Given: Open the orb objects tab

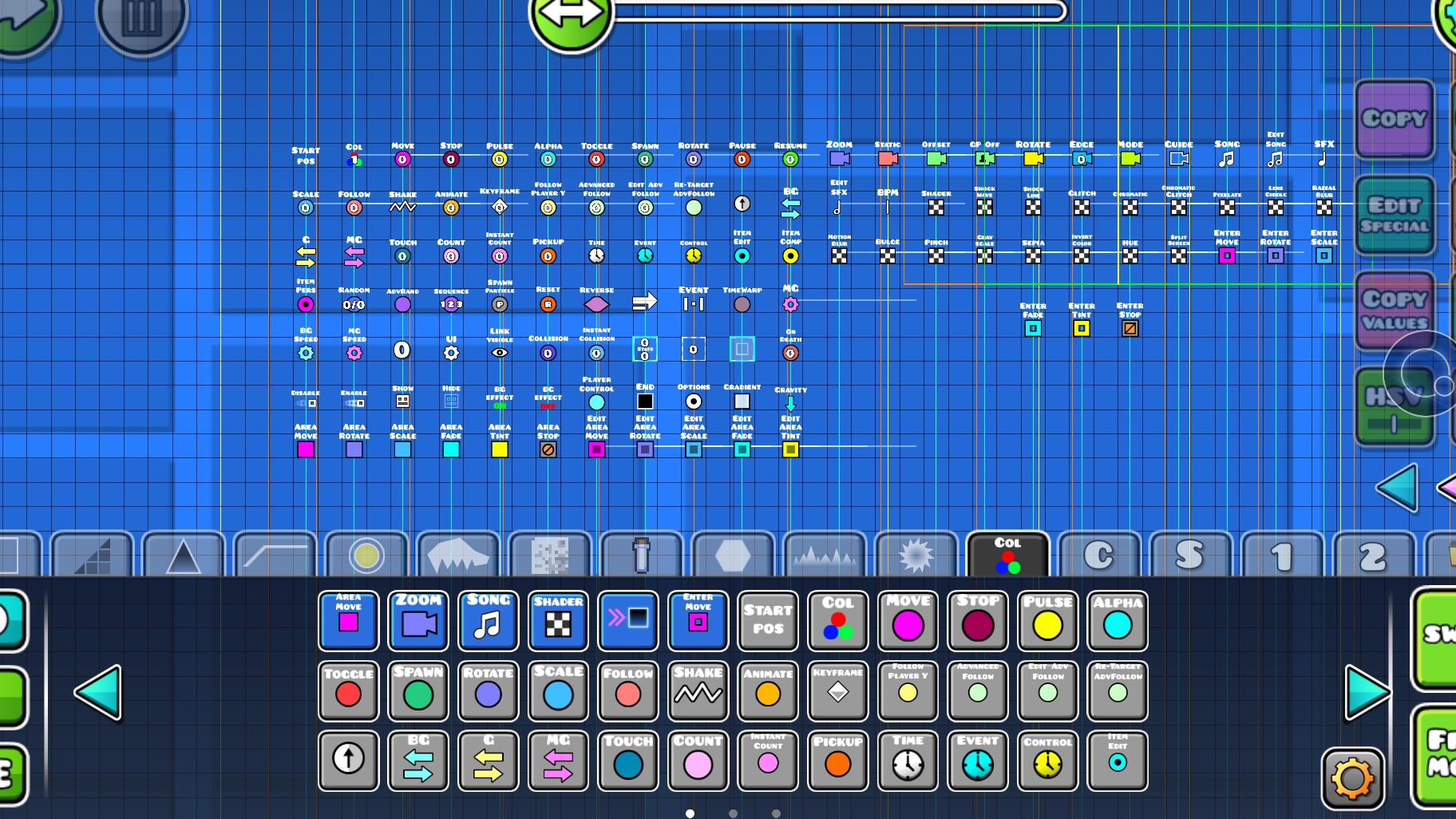Looking at the screenshot, I should click(x=367, y=554).
